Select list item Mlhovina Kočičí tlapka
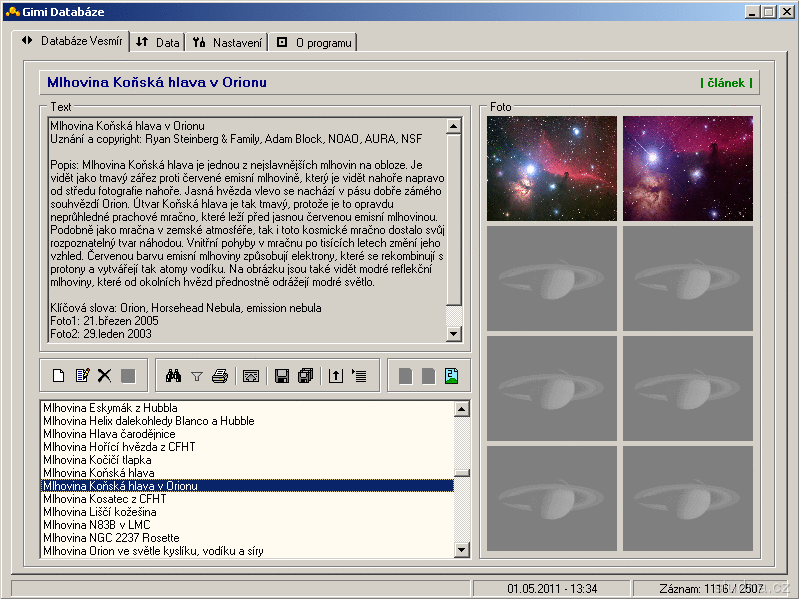This screenshot has height=599, width=799. tap(98, 460)
